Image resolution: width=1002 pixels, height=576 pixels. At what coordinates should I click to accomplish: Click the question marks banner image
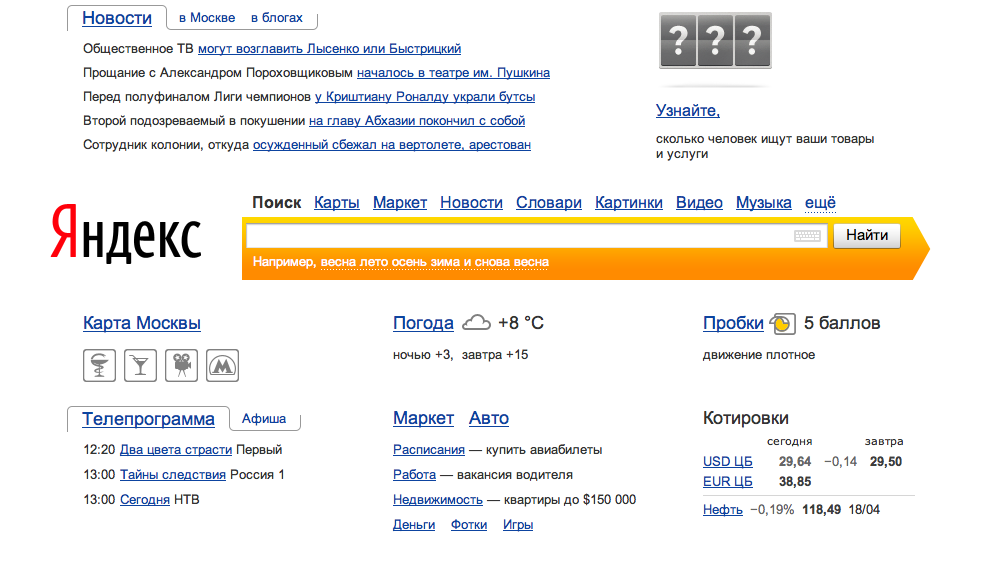click(715, 40)
